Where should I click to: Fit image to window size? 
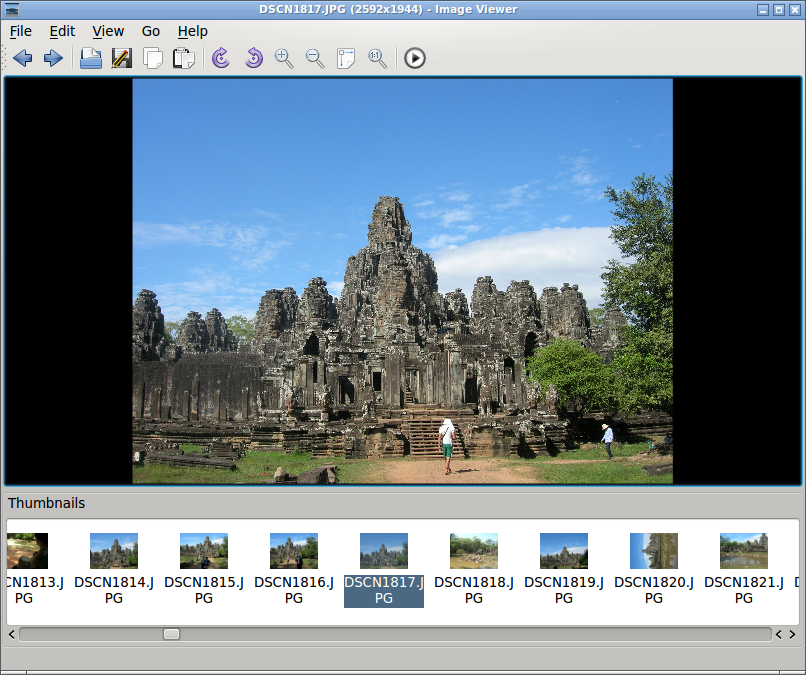[346, 58]
